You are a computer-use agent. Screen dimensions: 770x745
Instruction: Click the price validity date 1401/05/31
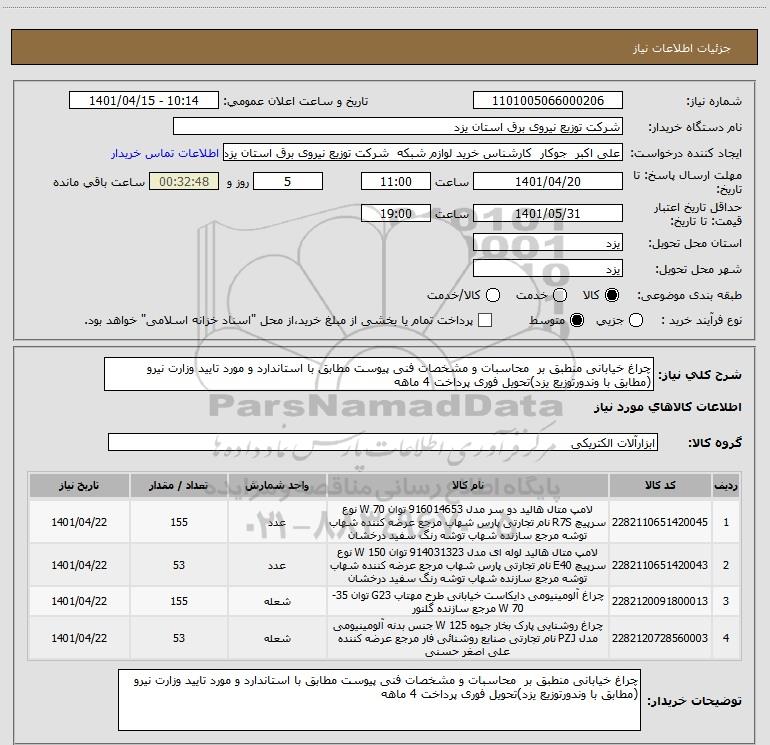point(548,214)
